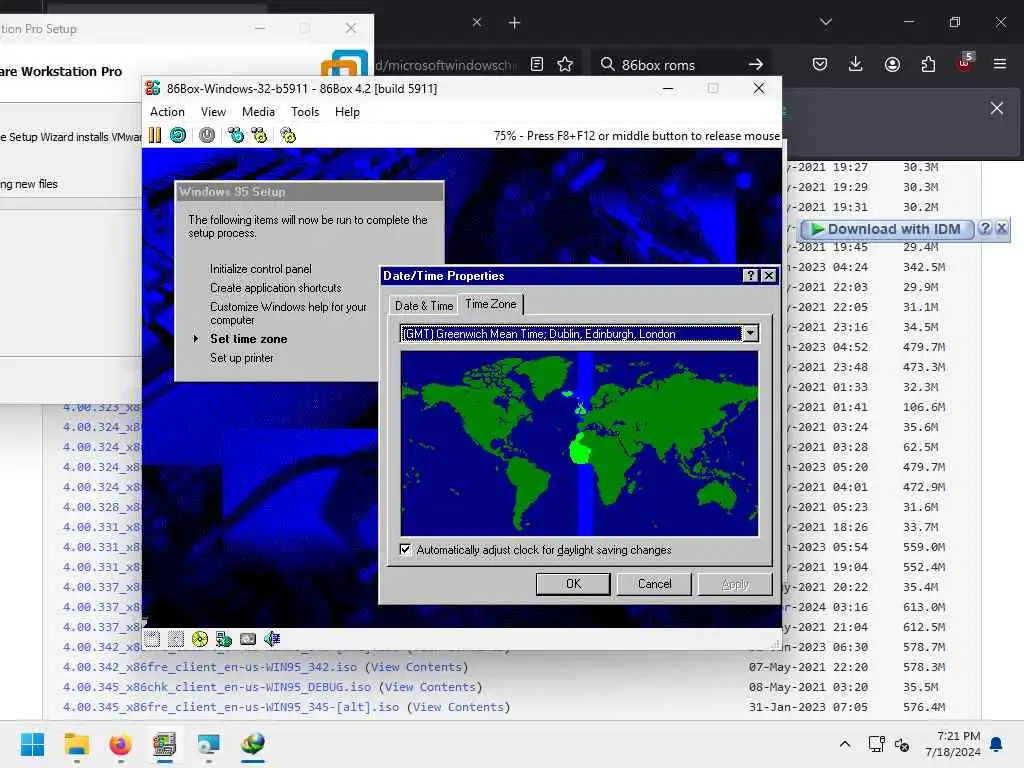Open Firefox hamburger application menu

pos(1000,64)
